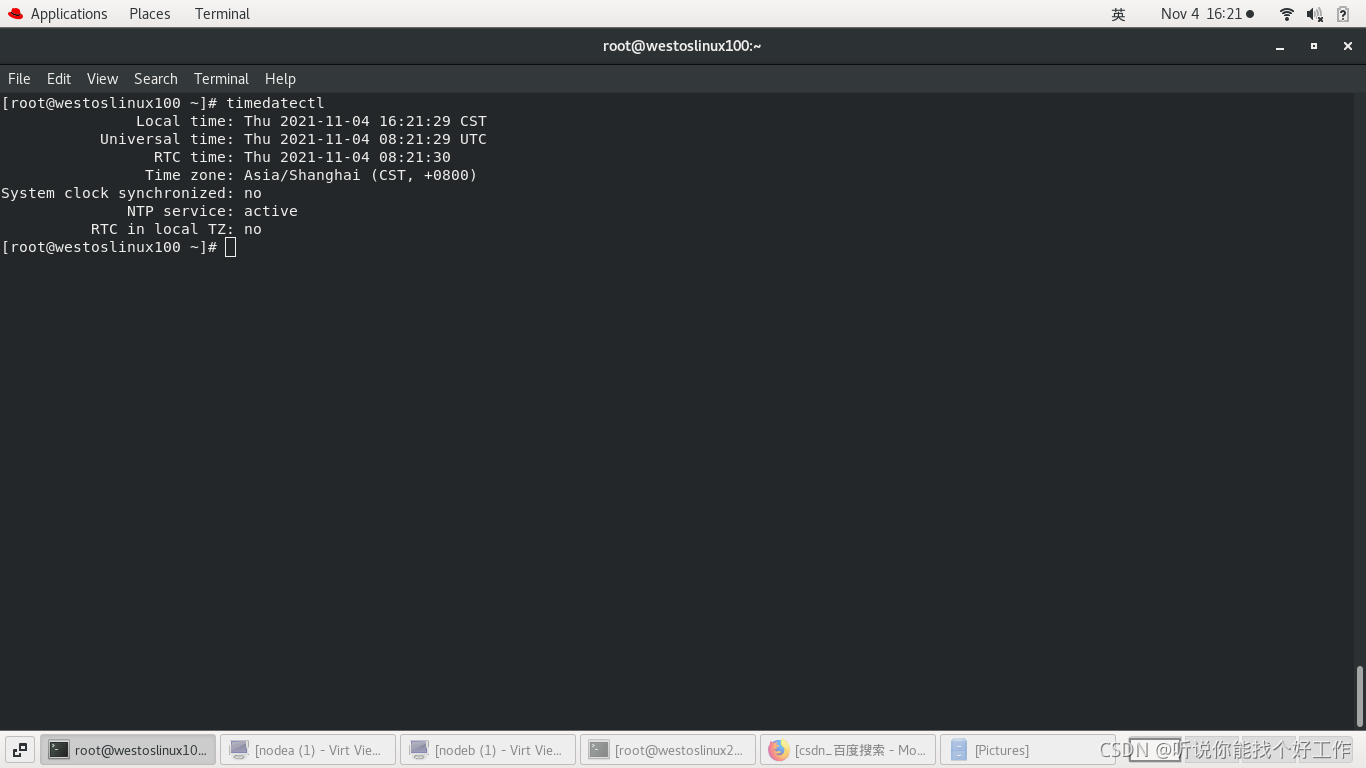This screenshot has width=1366, height=768.
Task: Click the Wi-Fi network icon
Action: coord(1287,14)
